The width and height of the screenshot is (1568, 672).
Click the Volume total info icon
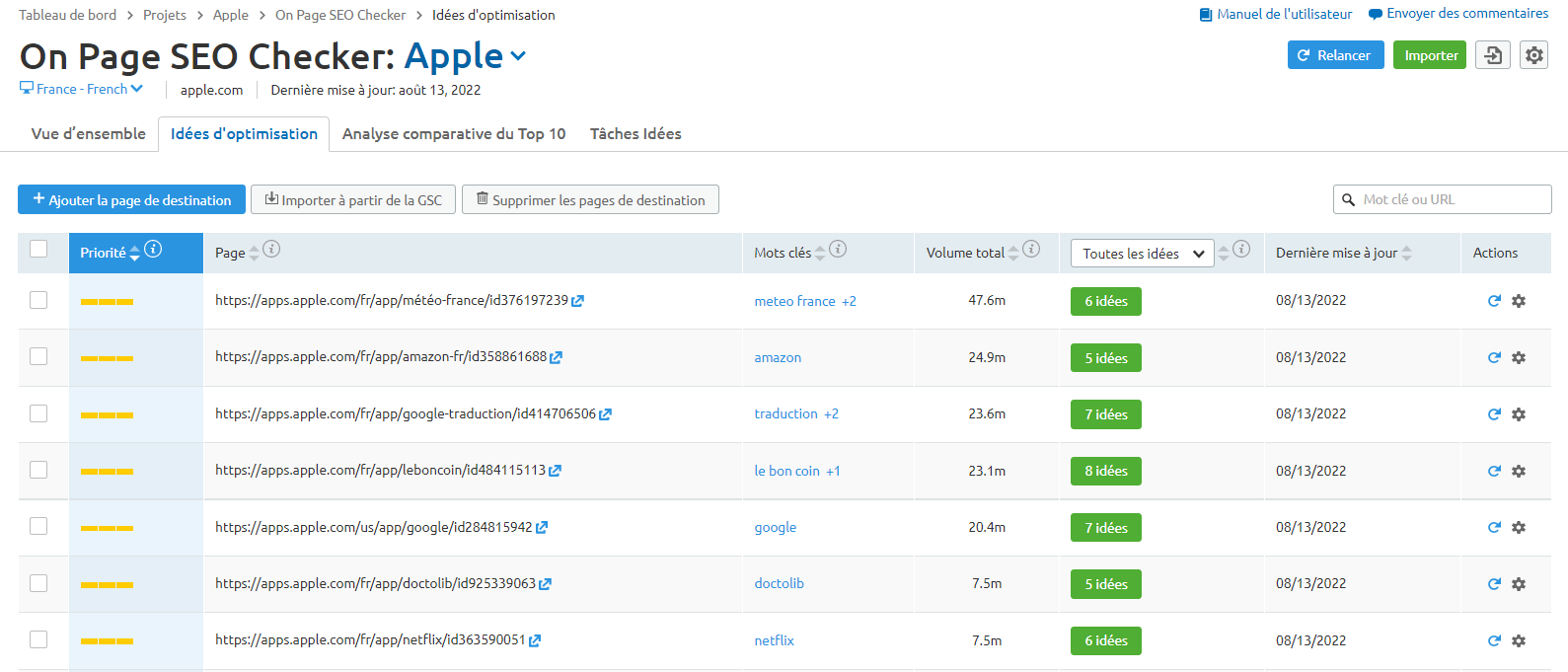(1031, 249)
